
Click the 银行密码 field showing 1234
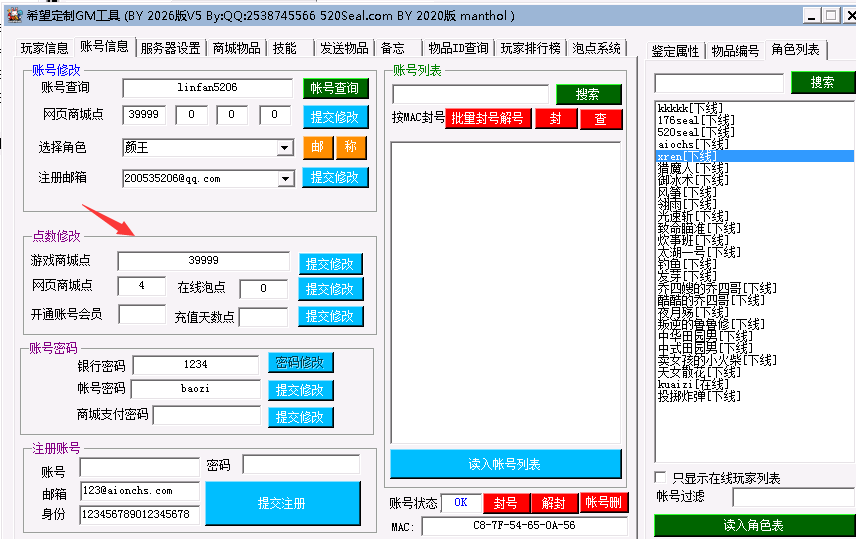195,365
